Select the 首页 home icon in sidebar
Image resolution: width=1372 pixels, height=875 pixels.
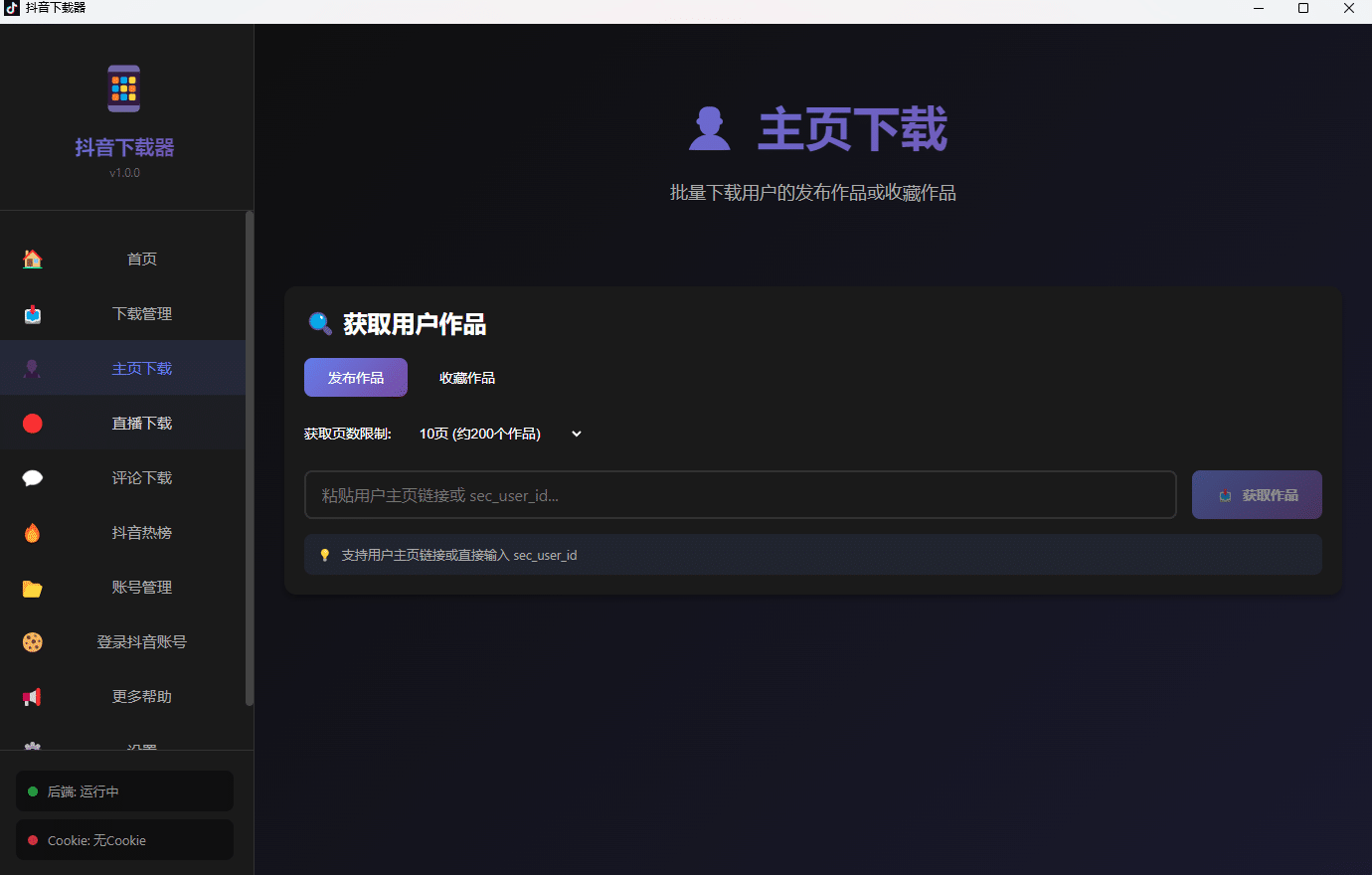click(32, 259)
